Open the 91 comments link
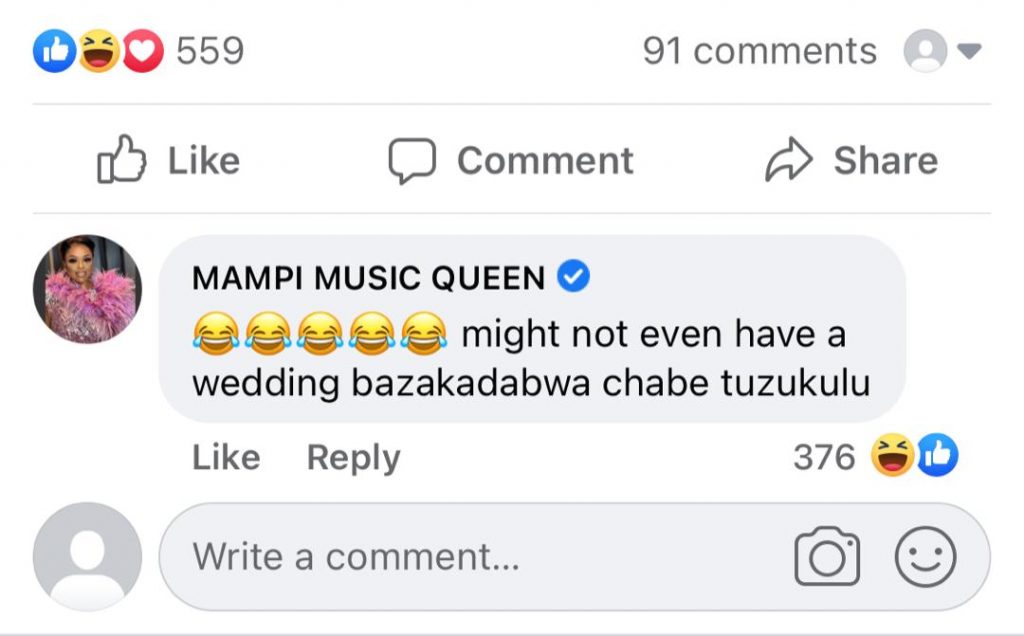The image size is (1024, 636). pyautogui.click(x=759, y=51)
